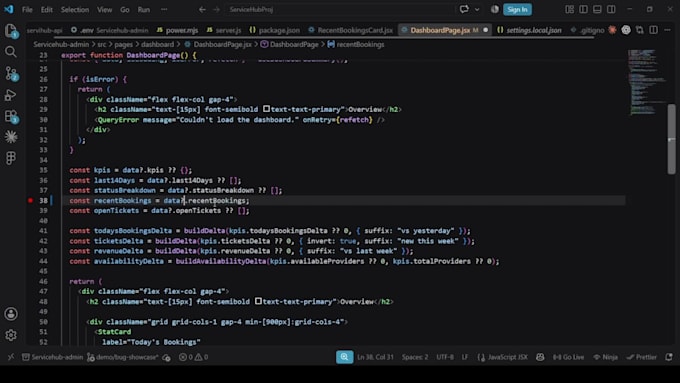Switch to the power.mjs tab
This screenshot has width=680, height=383.
coord(177,30)
